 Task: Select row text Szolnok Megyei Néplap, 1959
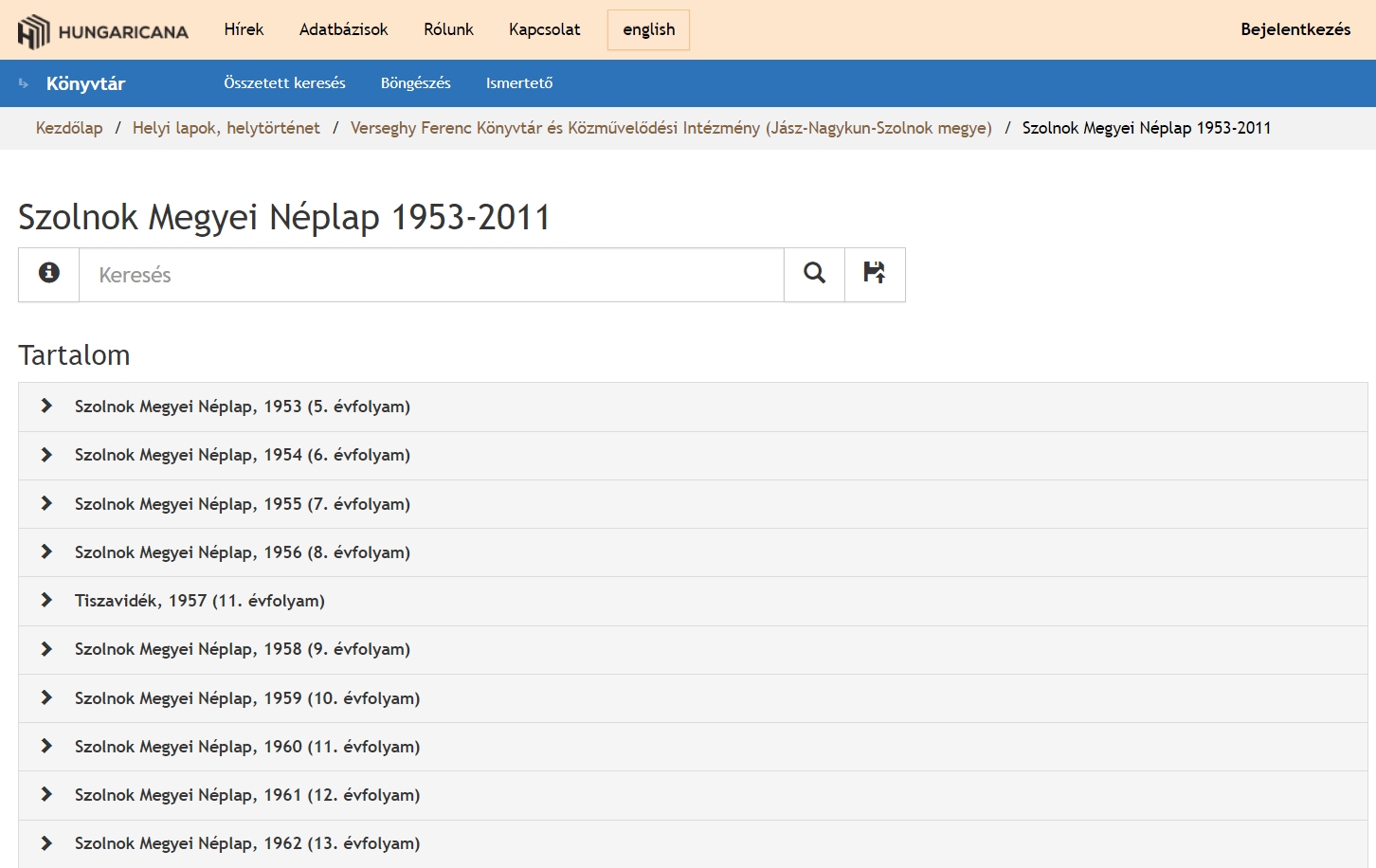pos(247,698)
